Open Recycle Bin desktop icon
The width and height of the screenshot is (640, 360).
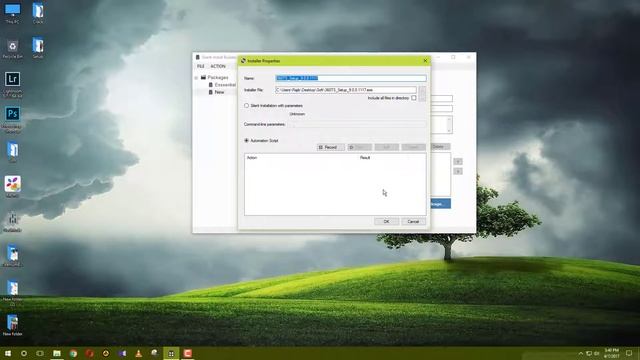tap(12, 49)
